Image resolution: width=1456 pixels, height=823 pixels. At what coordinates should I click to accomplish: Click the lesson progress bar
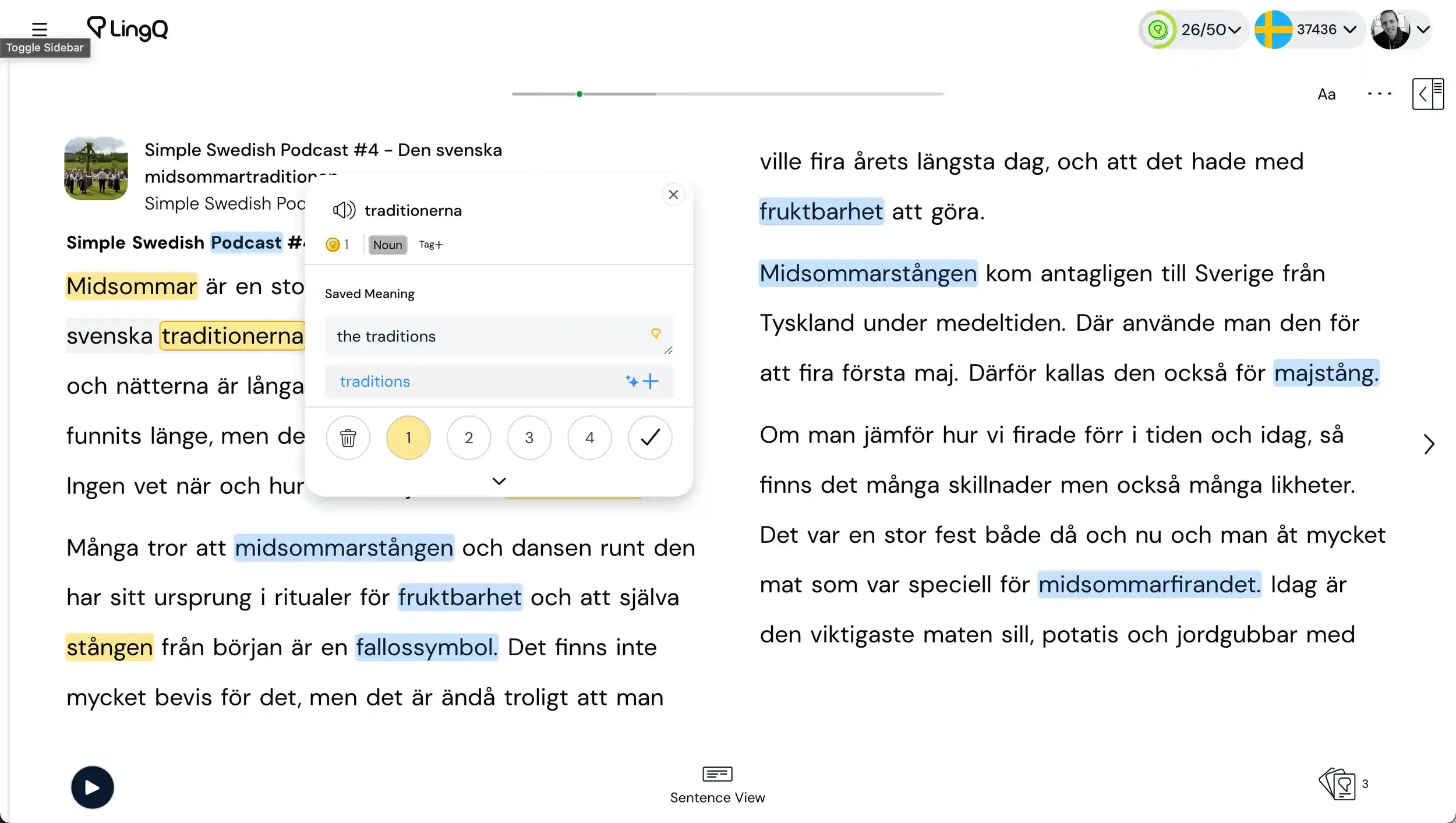point(727,94)
